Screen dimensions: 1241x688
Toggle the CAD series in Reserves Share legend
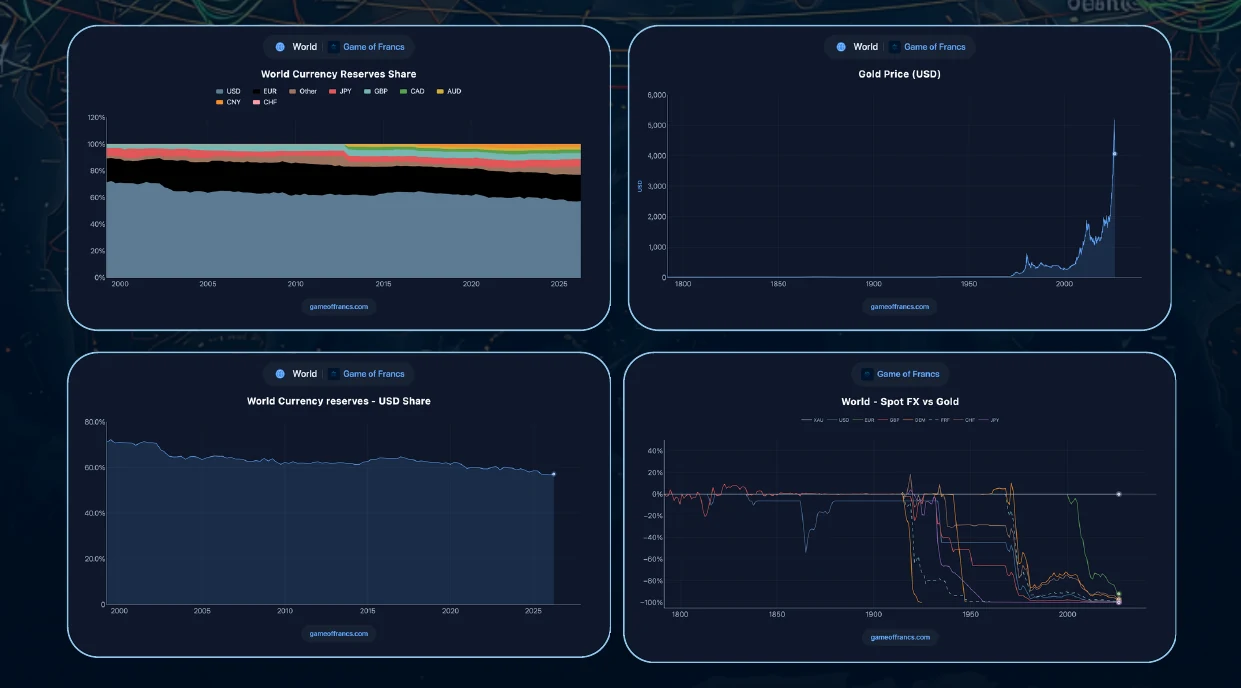(412, 91)
